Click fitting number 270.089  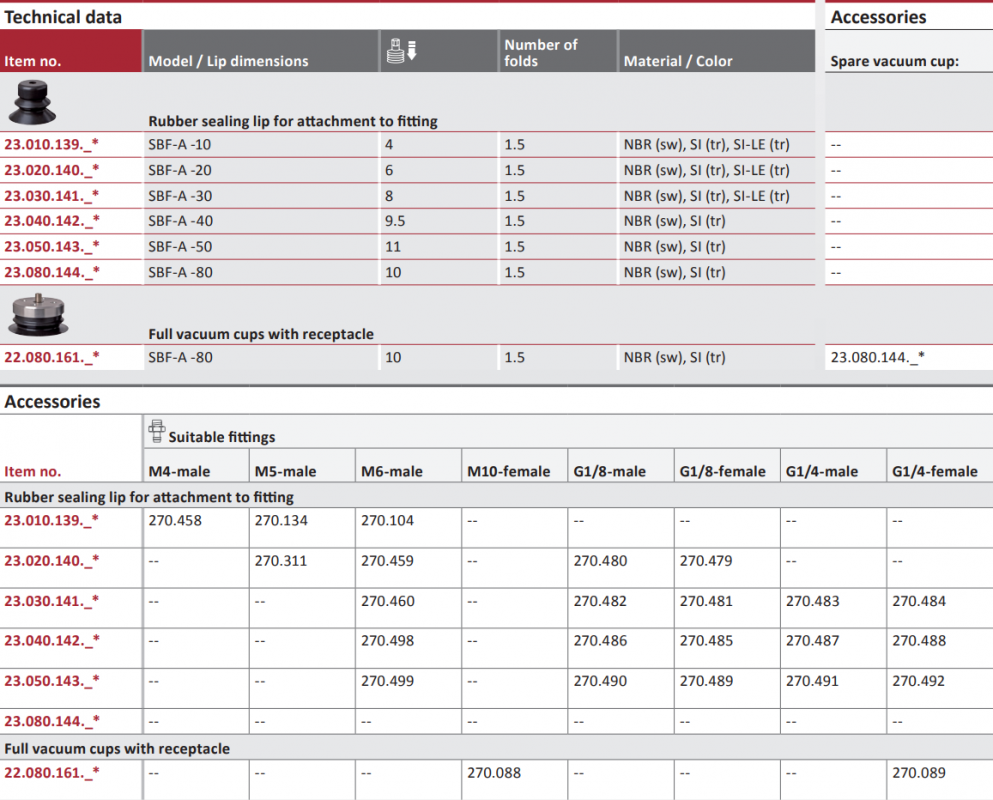919,773
